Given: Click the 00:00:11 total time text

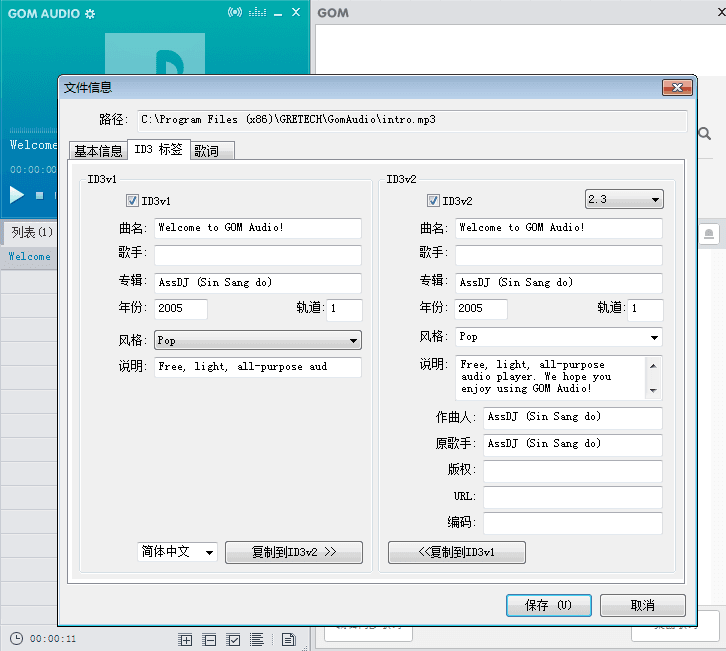Looking at the screenshot, I should point(53,639).
